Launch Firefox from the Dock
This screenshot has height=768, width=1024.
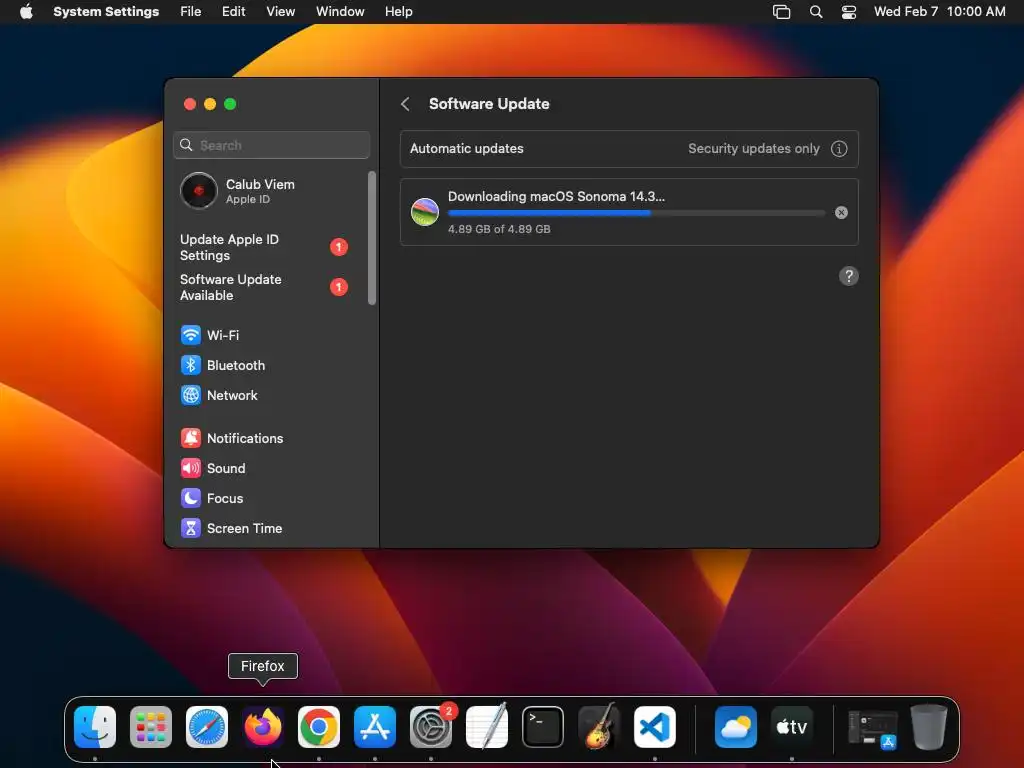click(263, 727)
